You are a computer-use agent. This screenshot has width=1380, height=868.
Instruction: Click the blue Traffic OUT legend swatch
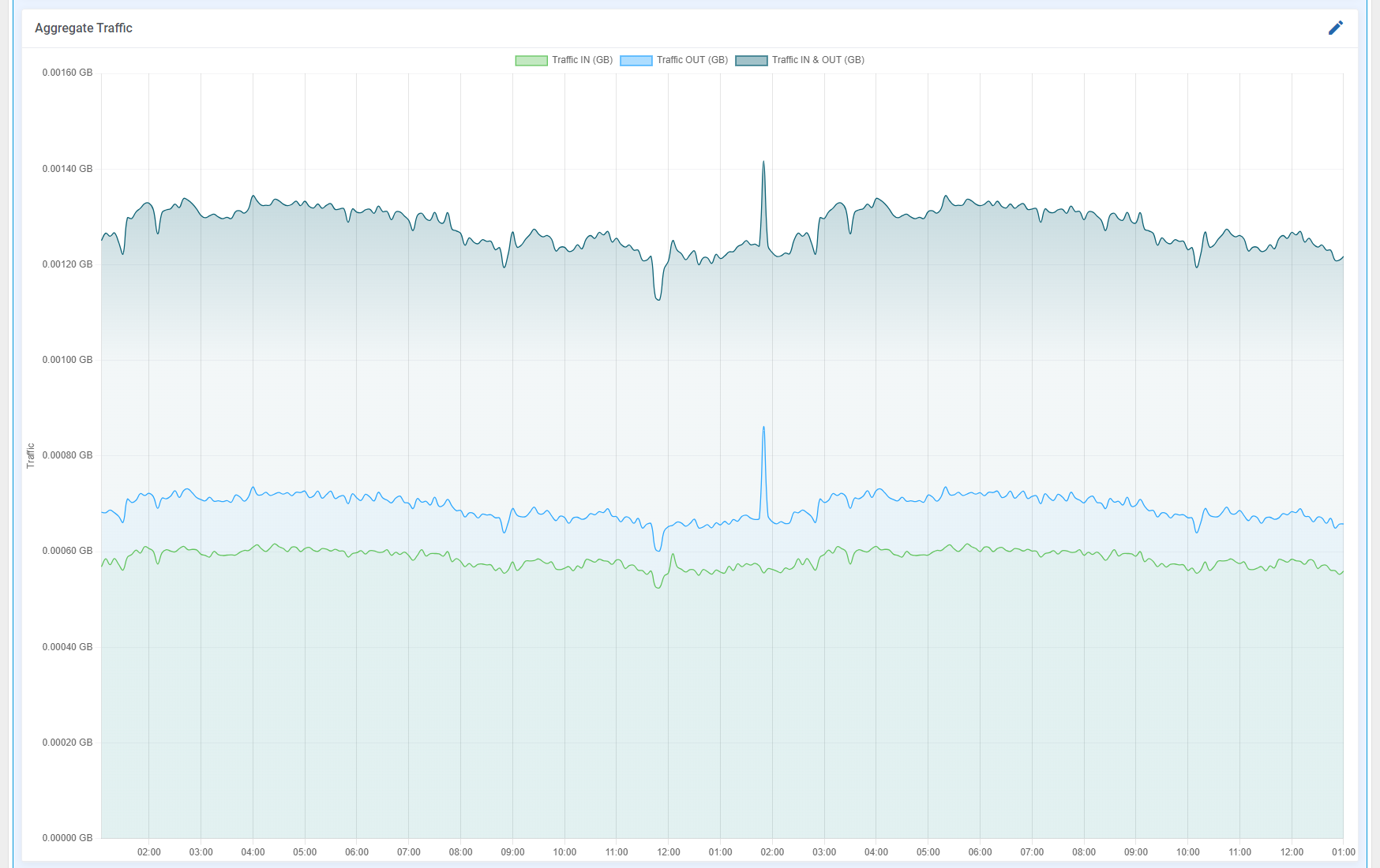[636, 61]
